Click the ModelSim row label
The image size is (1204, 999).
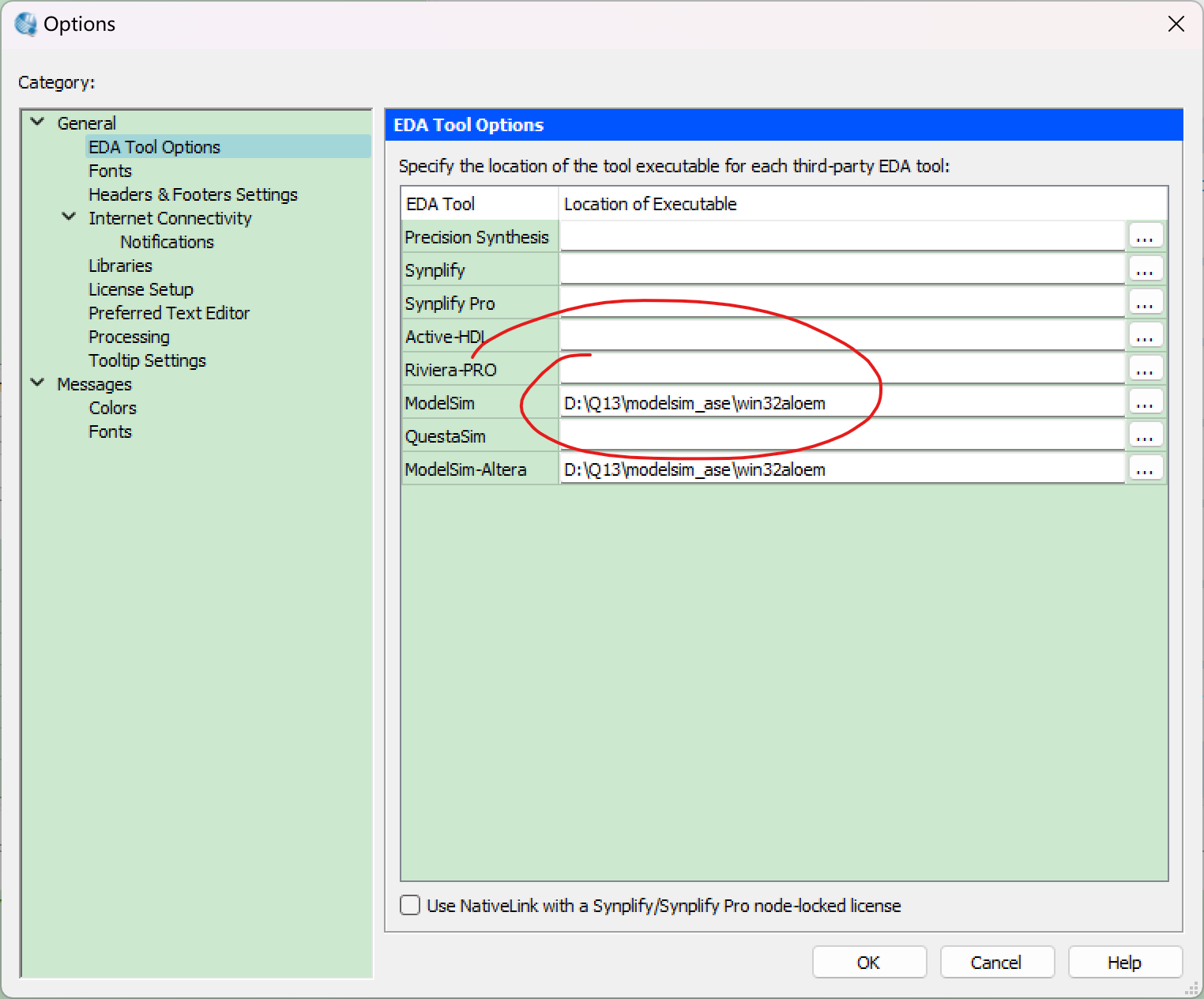[x=439, y=403]
